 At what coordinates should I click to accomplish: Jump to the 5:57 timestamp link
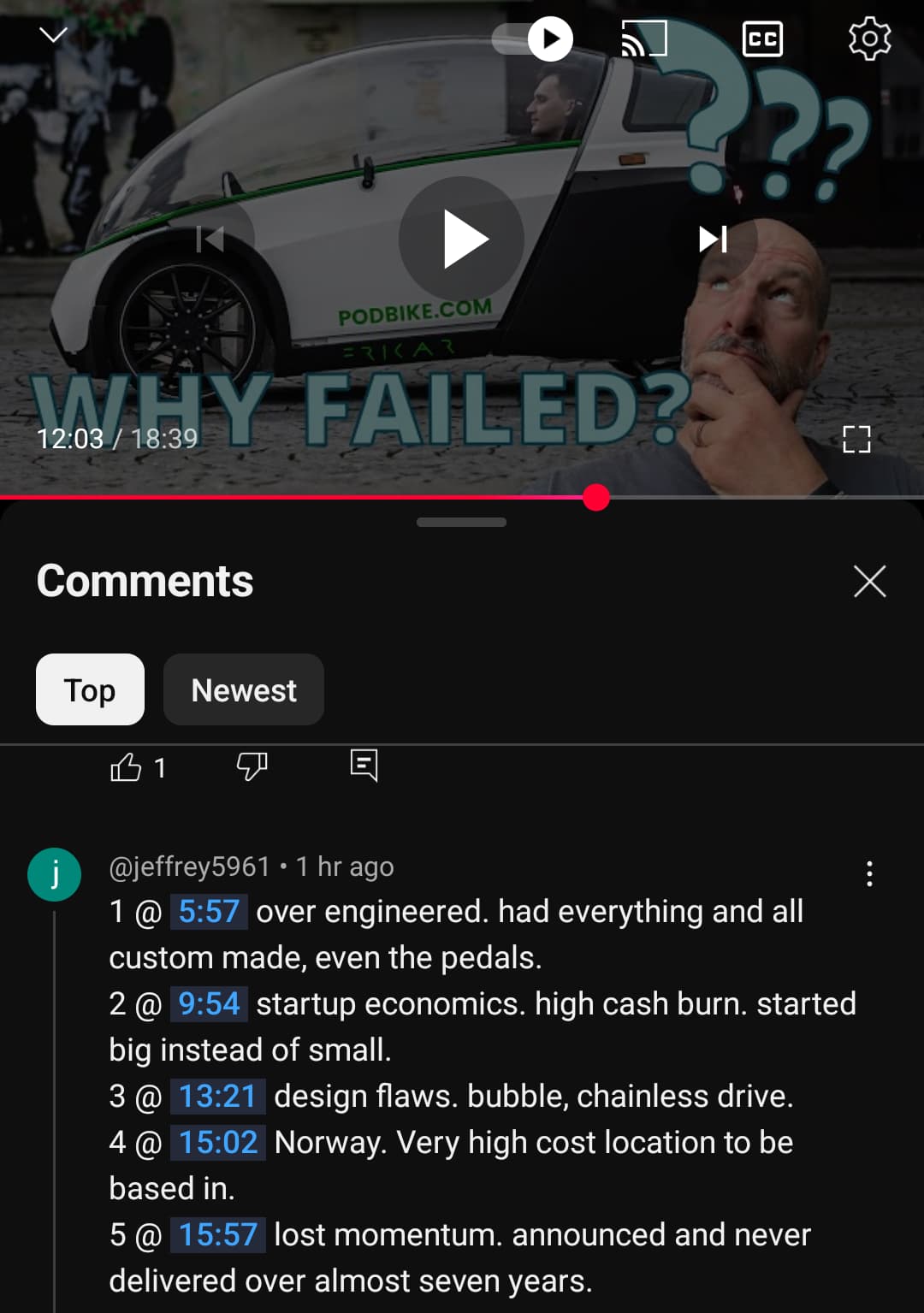pyautogui.click(x=209, y=911)
